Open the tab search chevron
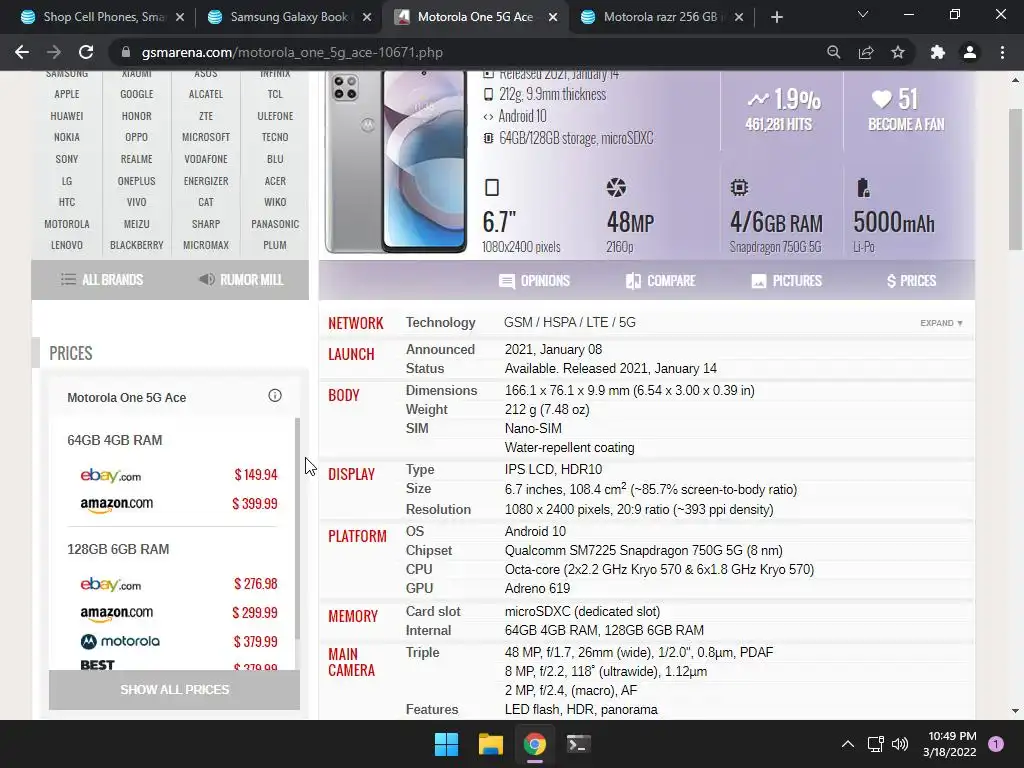The height and width of the screenshot is (768, 1024). point(863,14)
